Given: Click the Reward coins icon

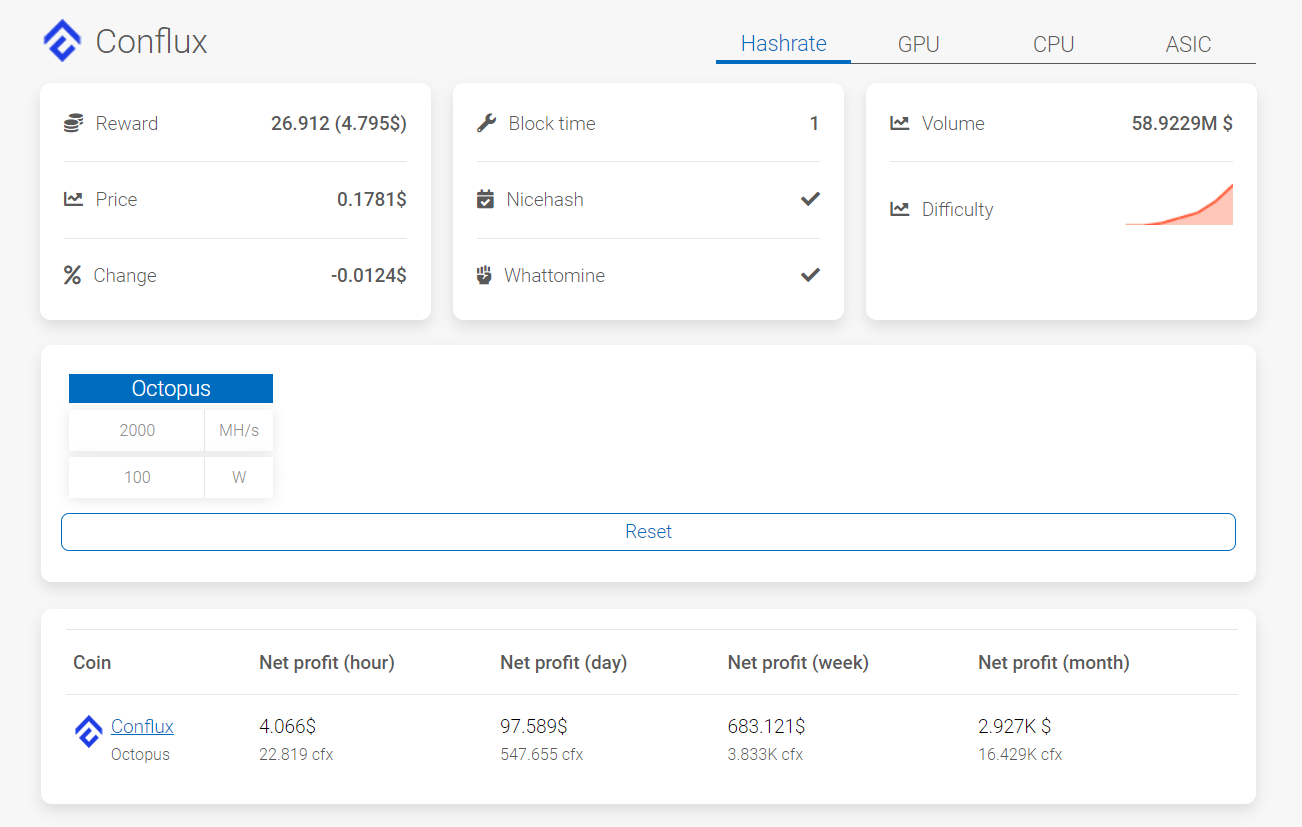Looking at the screenshot, I should 73,123.
